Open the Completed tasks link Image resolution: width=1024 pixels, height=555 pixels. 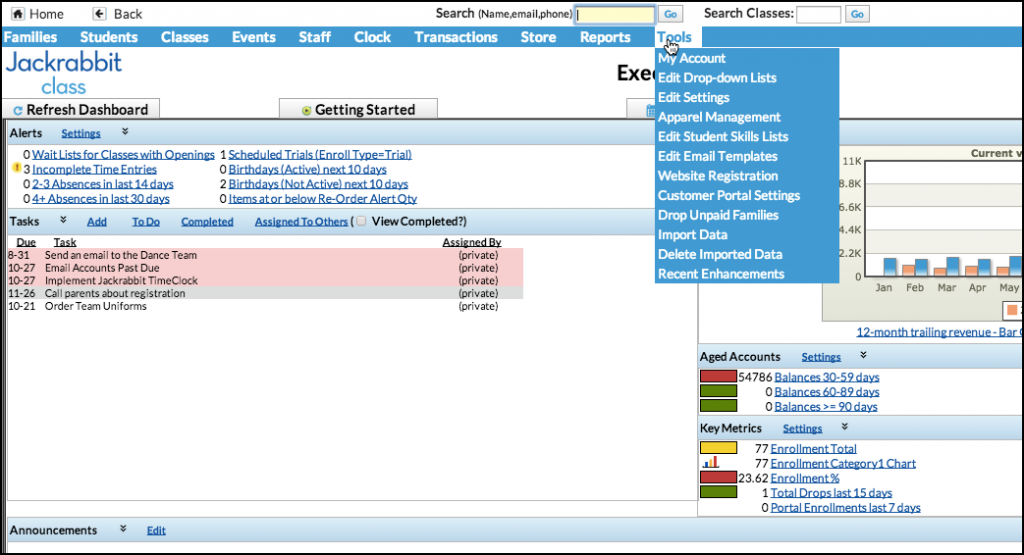(207, 222)
